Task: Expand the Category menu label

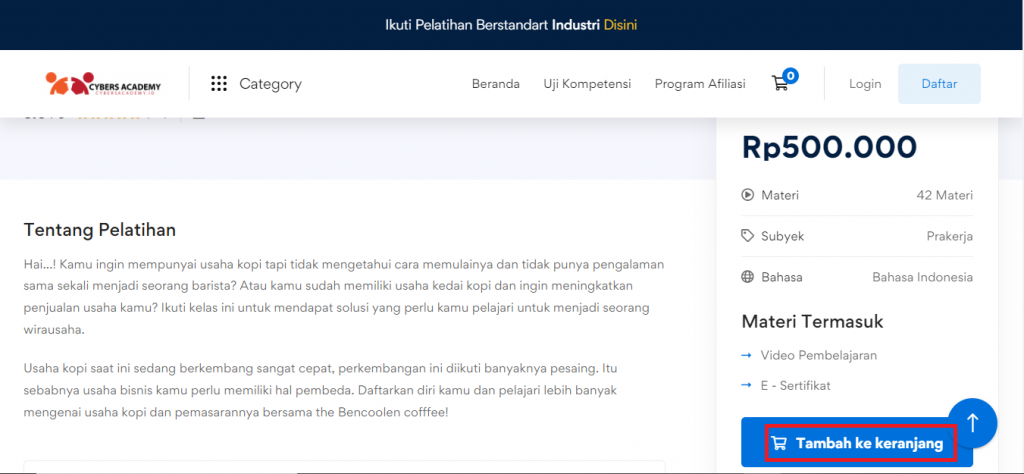Action: click(270, 84)
